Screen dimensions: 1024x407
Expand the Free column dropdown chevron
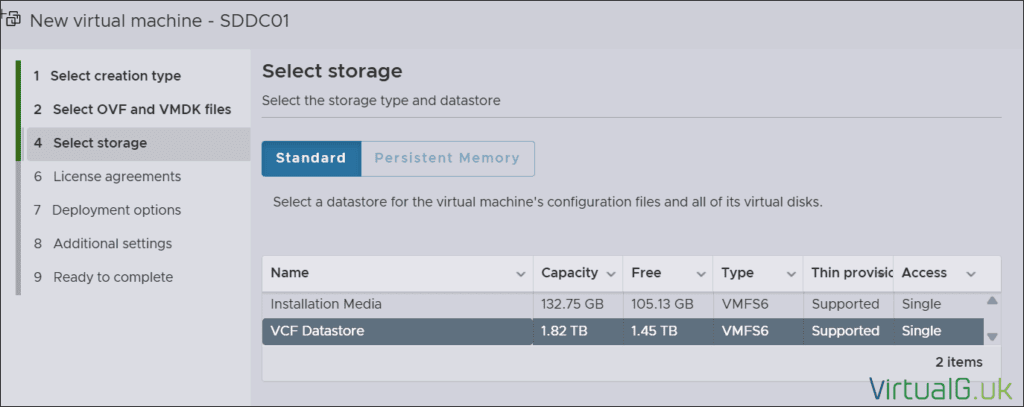(x=699, y=274)
